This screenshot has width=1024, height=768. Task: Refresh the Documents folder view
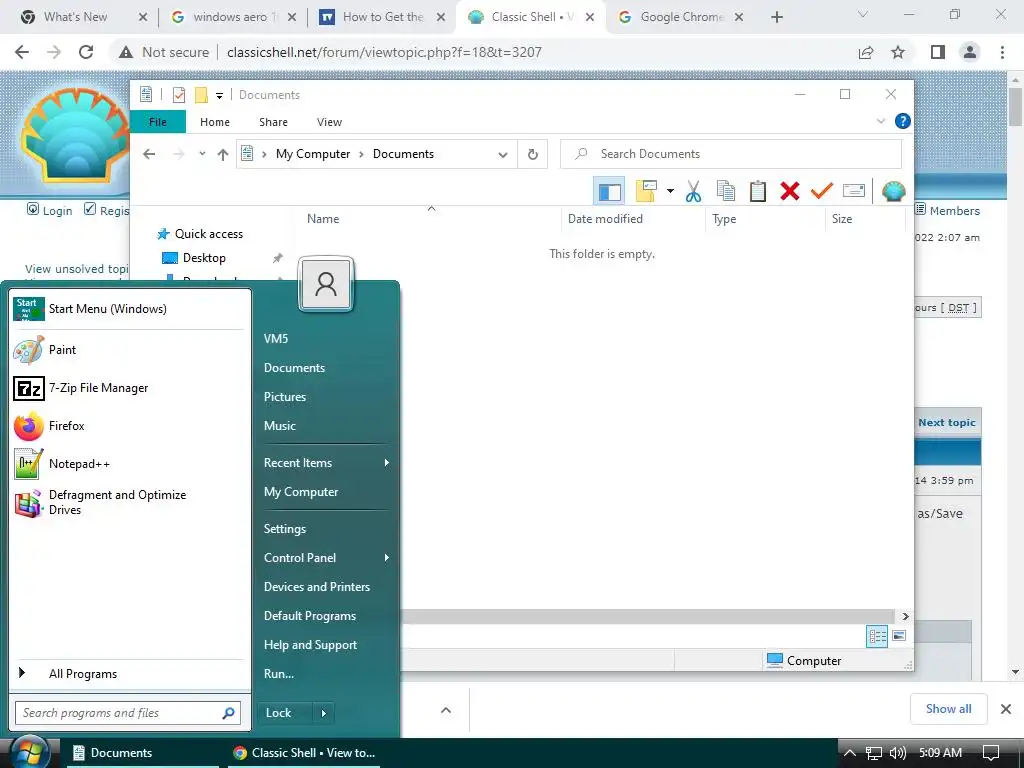(533, 154)
